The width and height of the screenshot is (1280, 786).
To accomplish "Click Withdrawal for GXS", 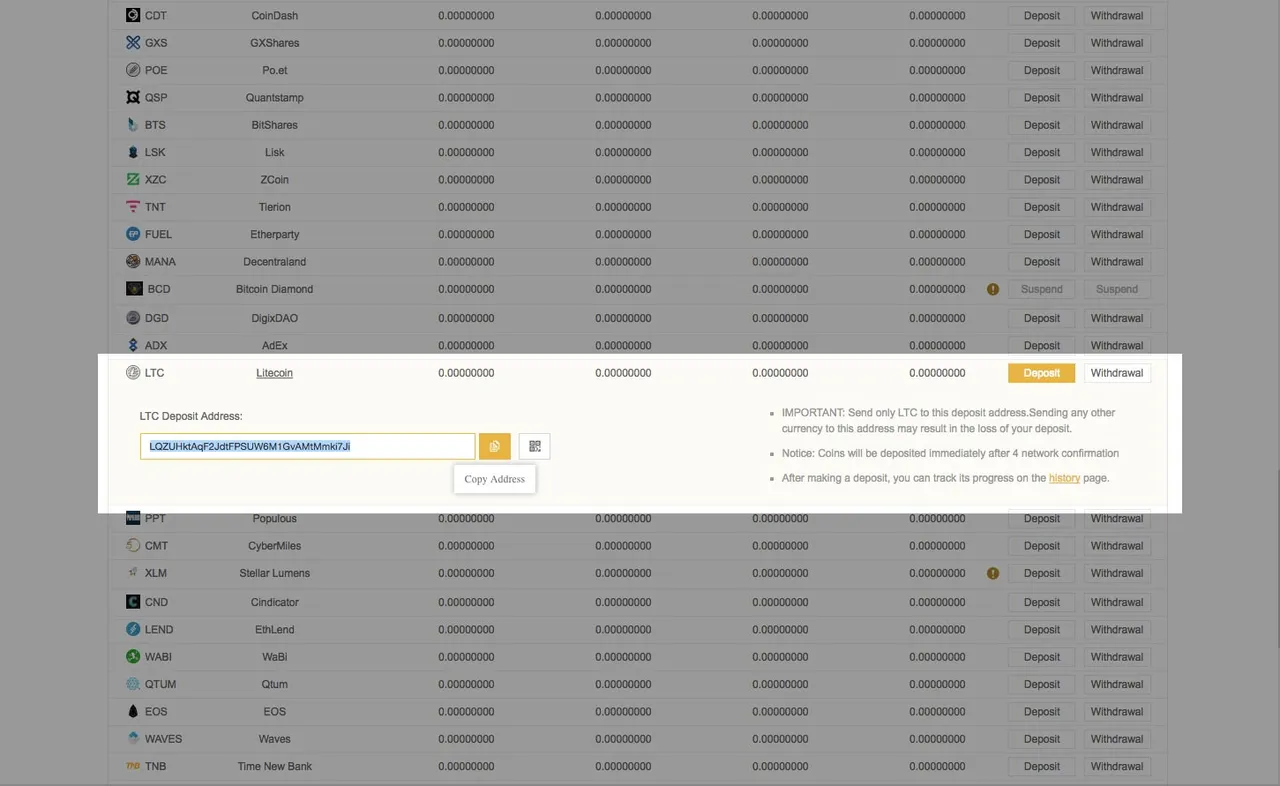I will pyautogui.click(x=1117, y=43).
